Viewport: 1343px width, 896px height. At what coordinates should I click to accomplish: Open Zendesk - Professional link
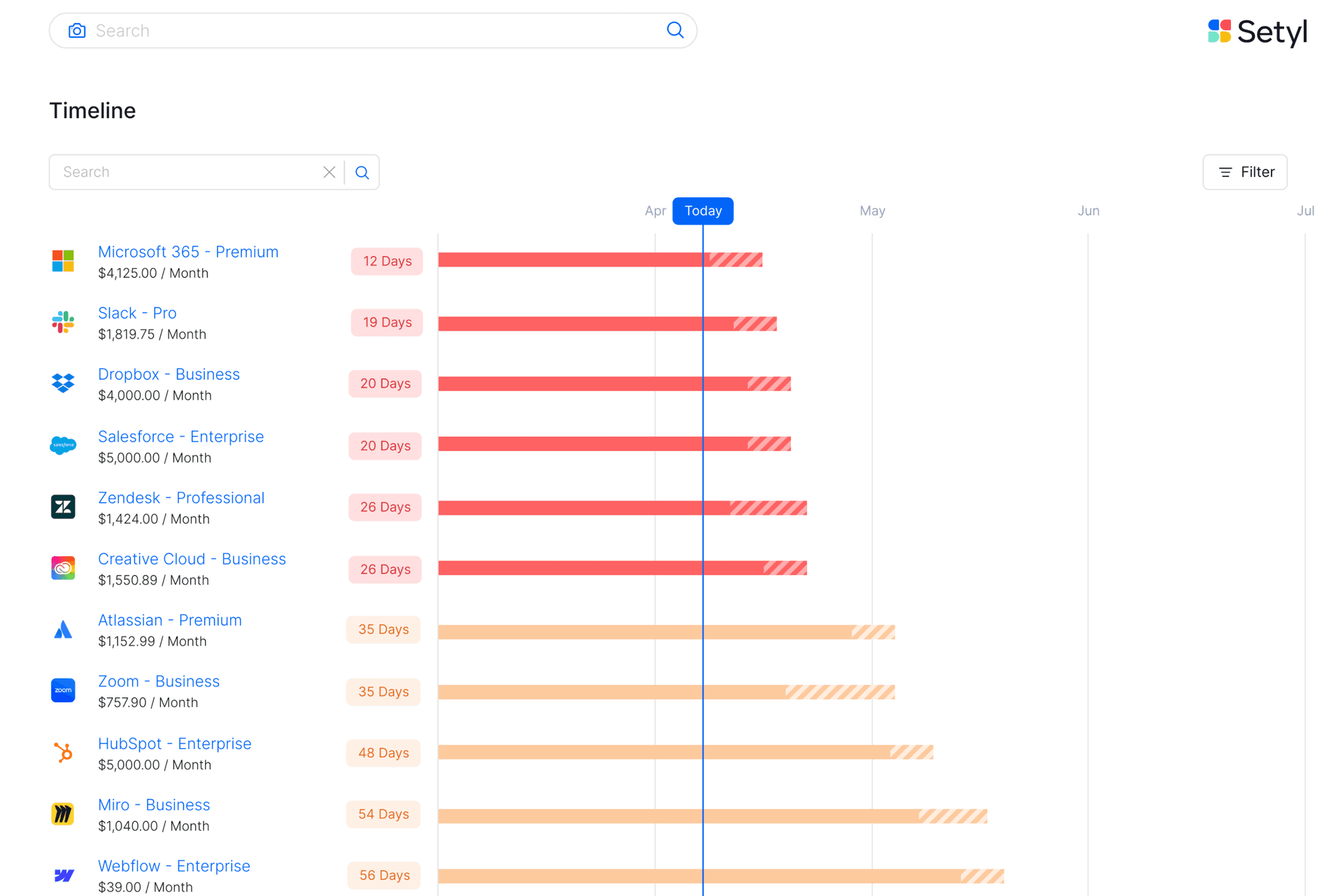pos(181,498)
